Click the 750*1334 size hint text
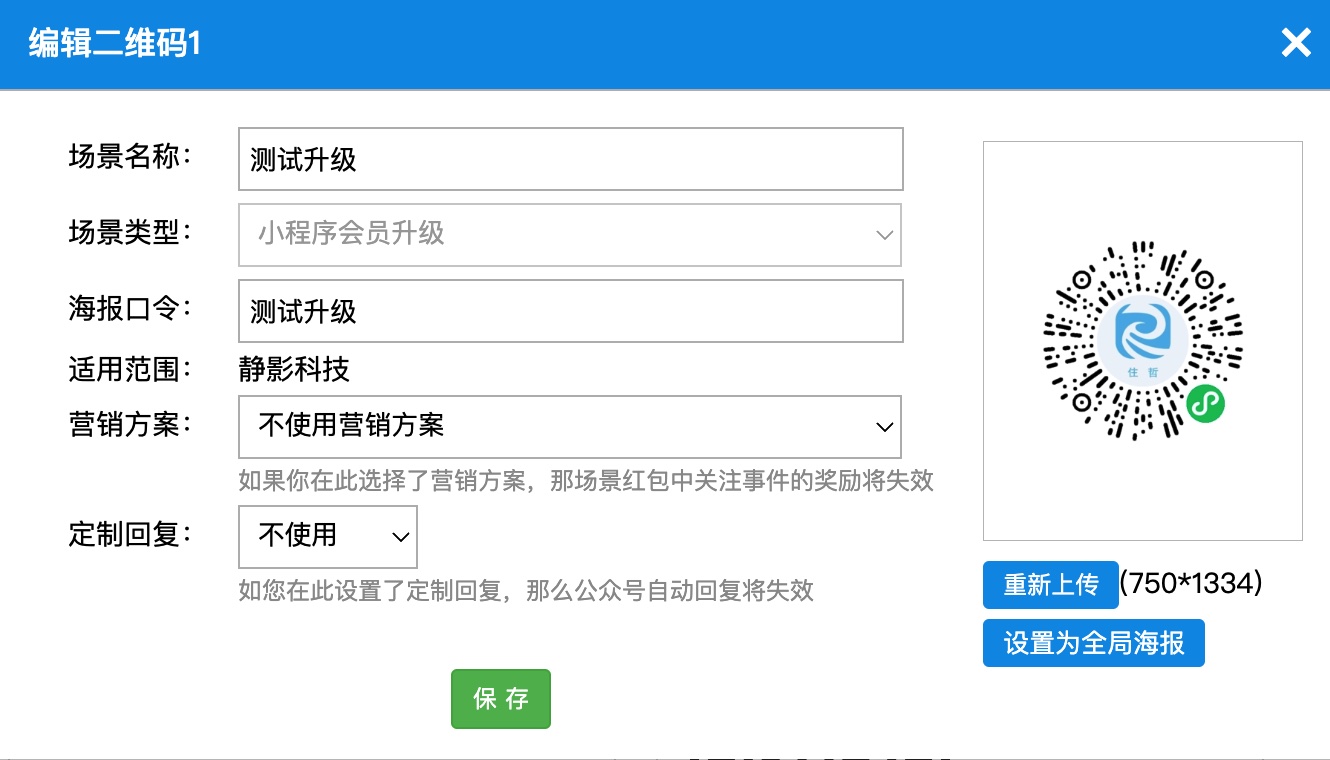 pyautogui.click(x=1191, y=584)
